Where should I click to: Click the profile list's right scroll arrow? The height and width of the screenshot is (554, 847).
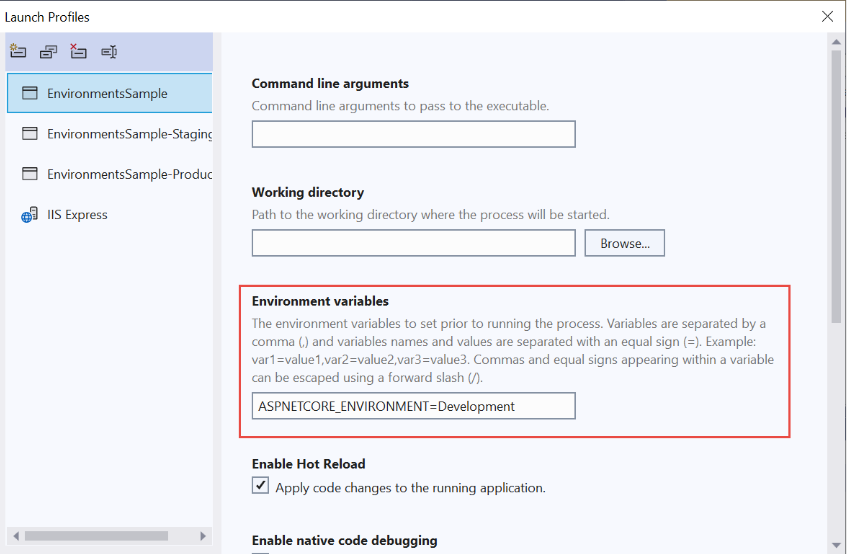click(203, 536)
